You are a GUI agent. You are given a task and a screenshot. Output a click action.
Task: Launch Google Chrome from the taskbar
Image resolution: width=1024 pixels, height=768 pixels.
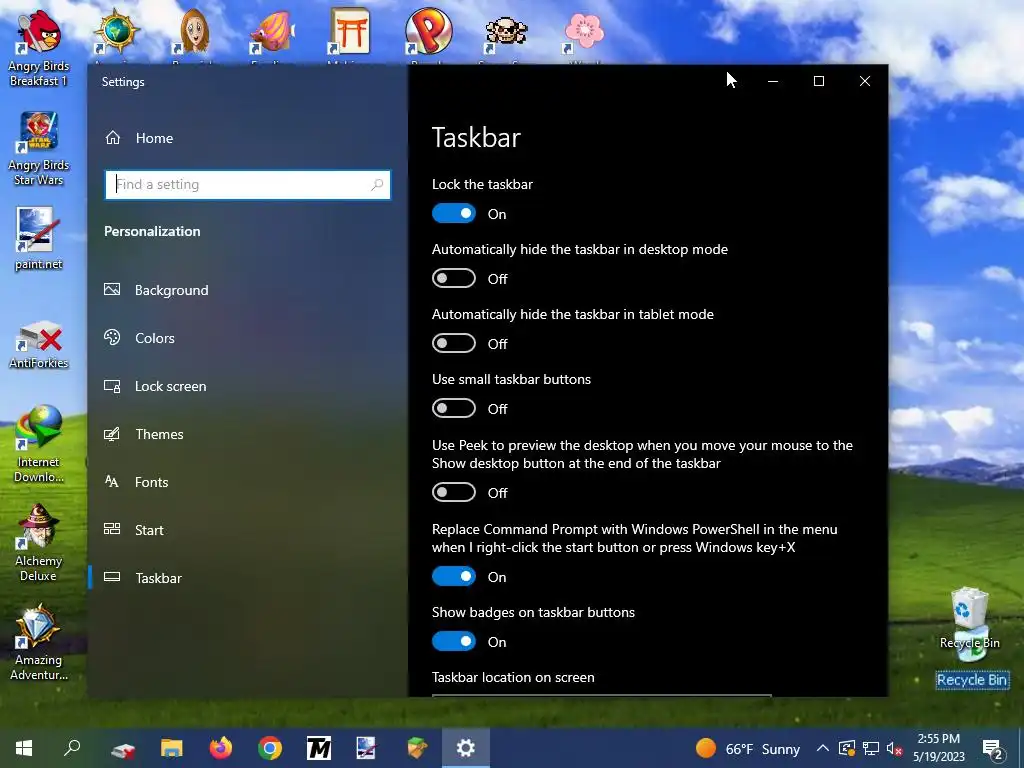click(x=270, y=748)
